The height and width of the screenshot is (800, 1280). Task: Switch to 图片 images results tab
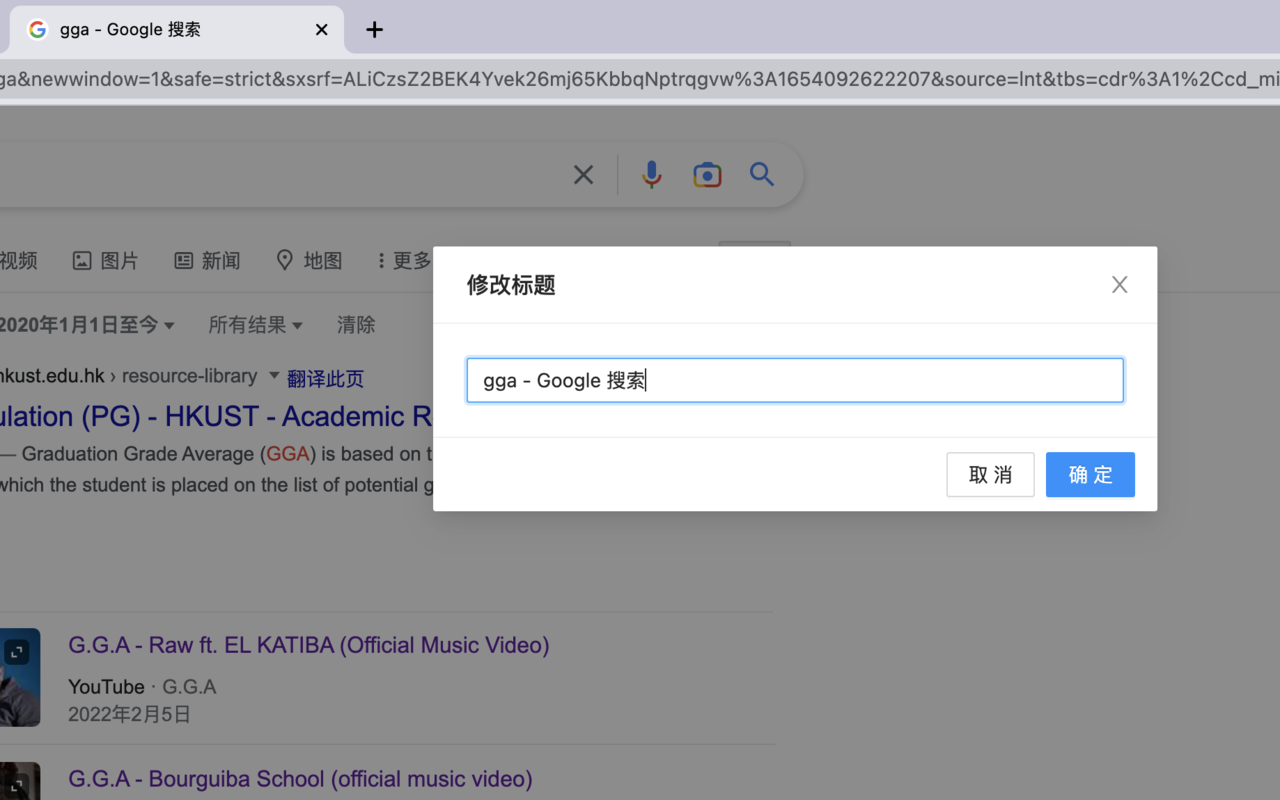tap(105, 261)
